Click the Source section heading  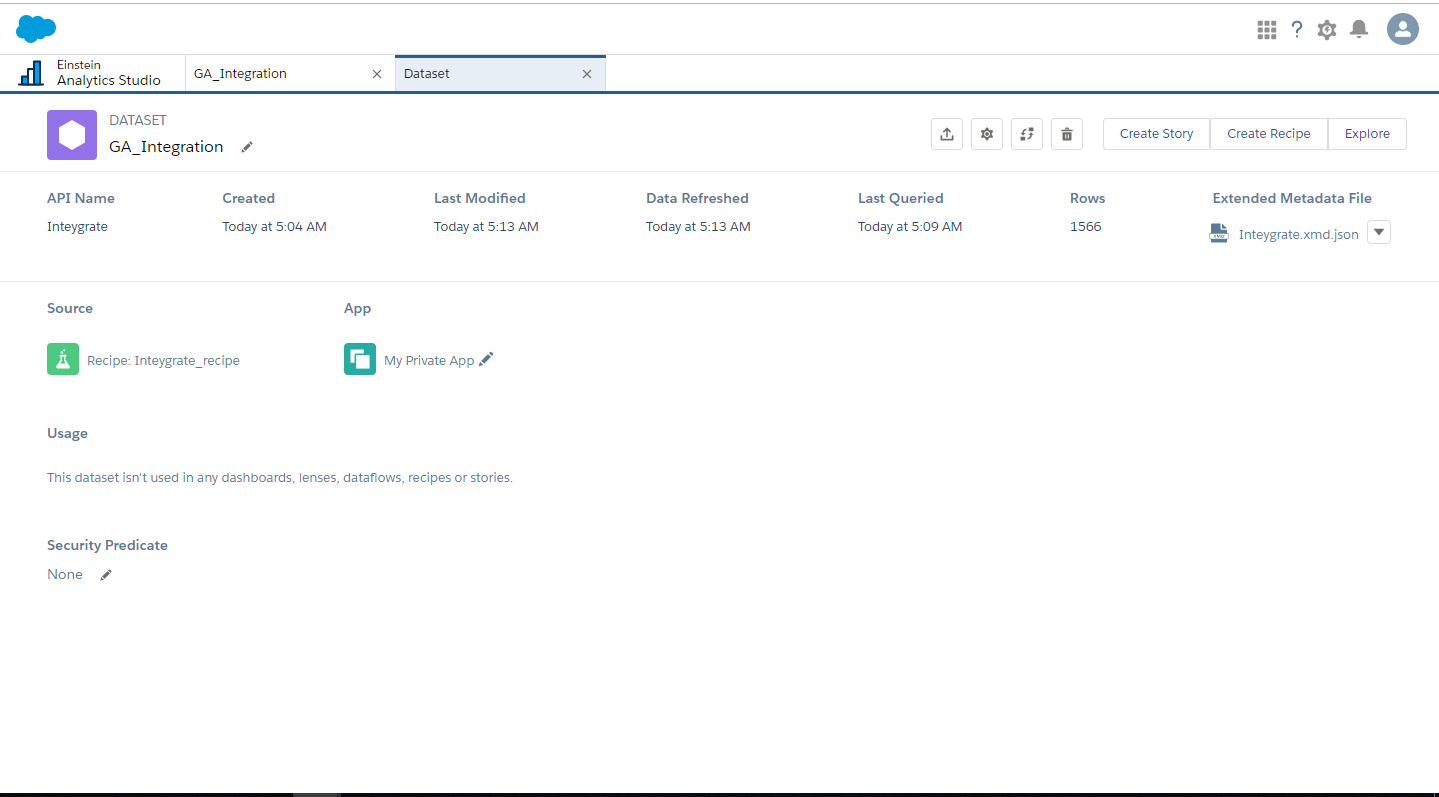pos(70,308)
